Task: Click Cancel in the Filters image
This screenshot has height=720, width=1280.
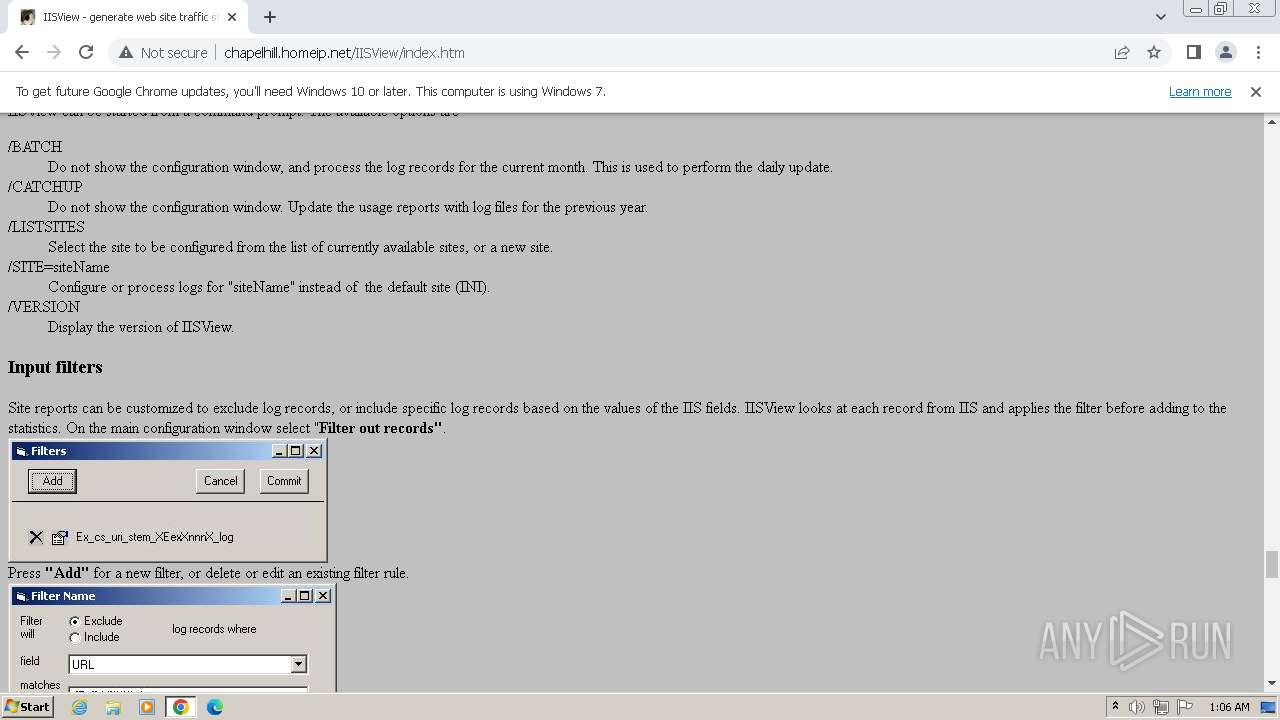Action: (221, 481)
